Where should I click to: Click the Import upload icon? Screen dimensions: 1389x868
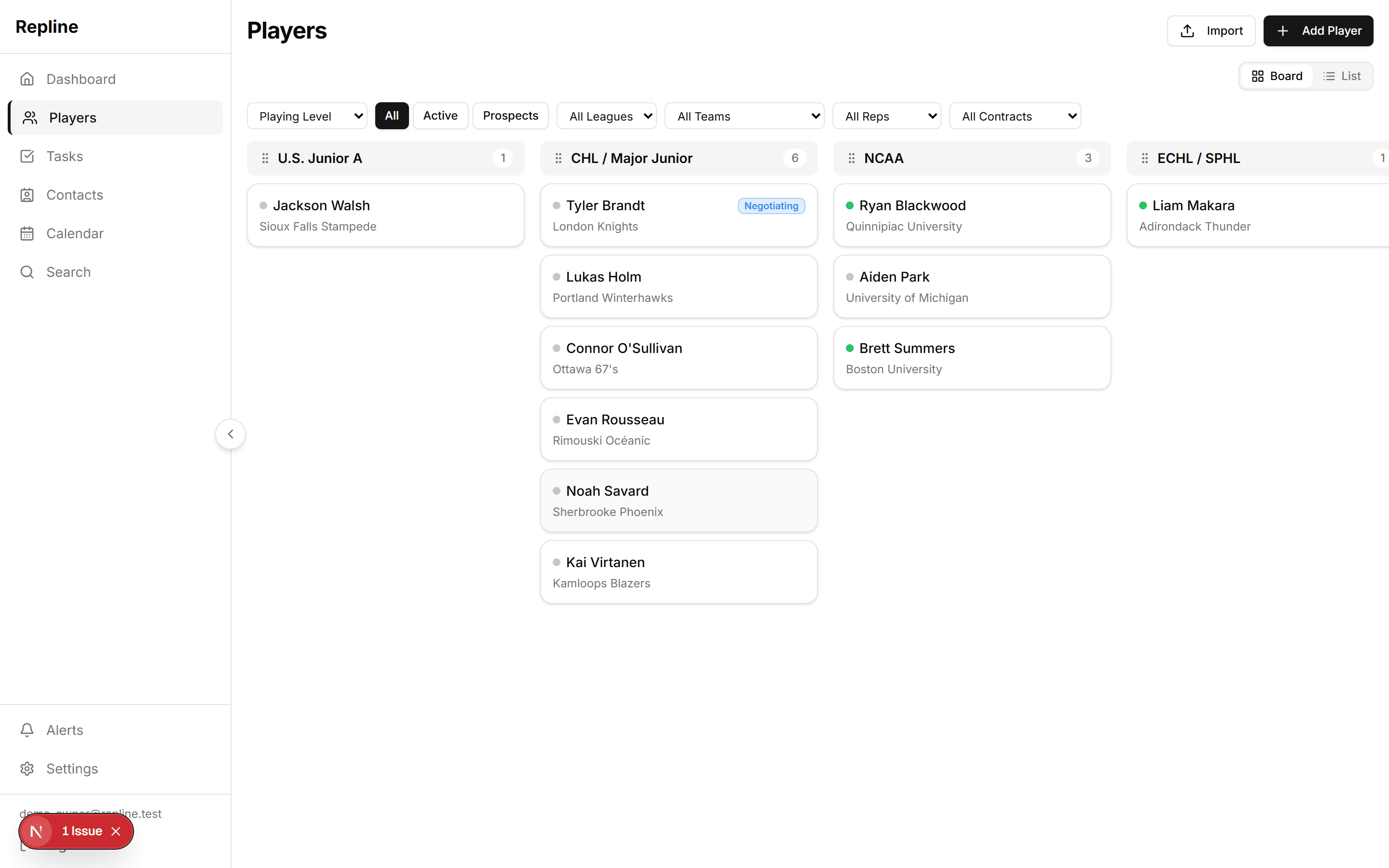1187,30
